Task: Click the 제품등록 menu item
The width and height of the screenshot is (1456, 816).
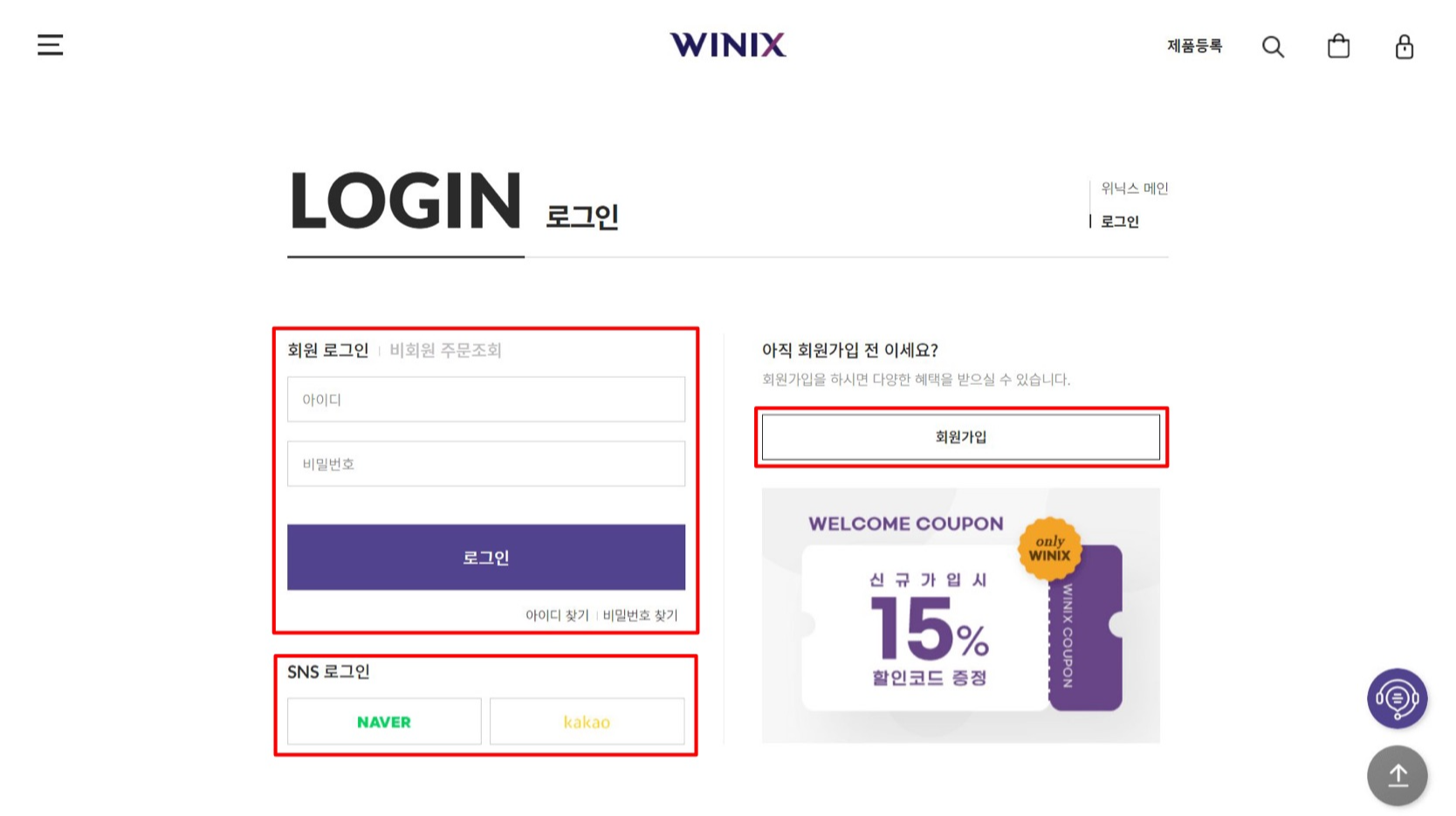Action: (1194, 45)
